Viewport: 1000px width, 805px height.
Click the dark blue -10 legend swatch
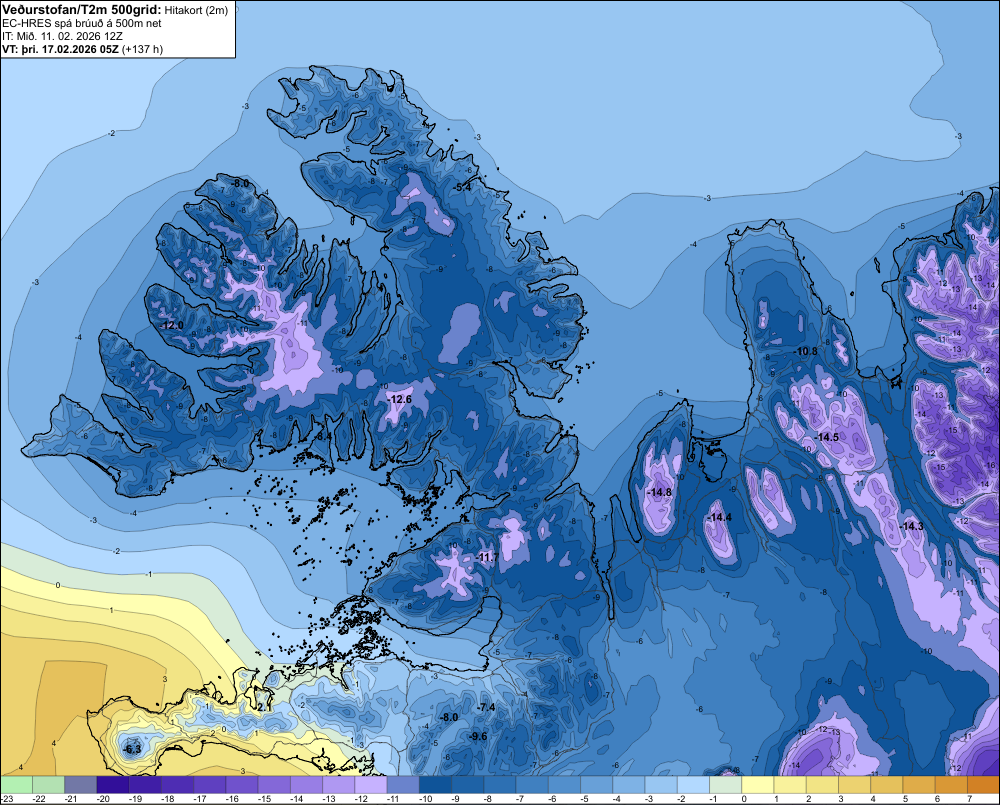click(435, 785)
